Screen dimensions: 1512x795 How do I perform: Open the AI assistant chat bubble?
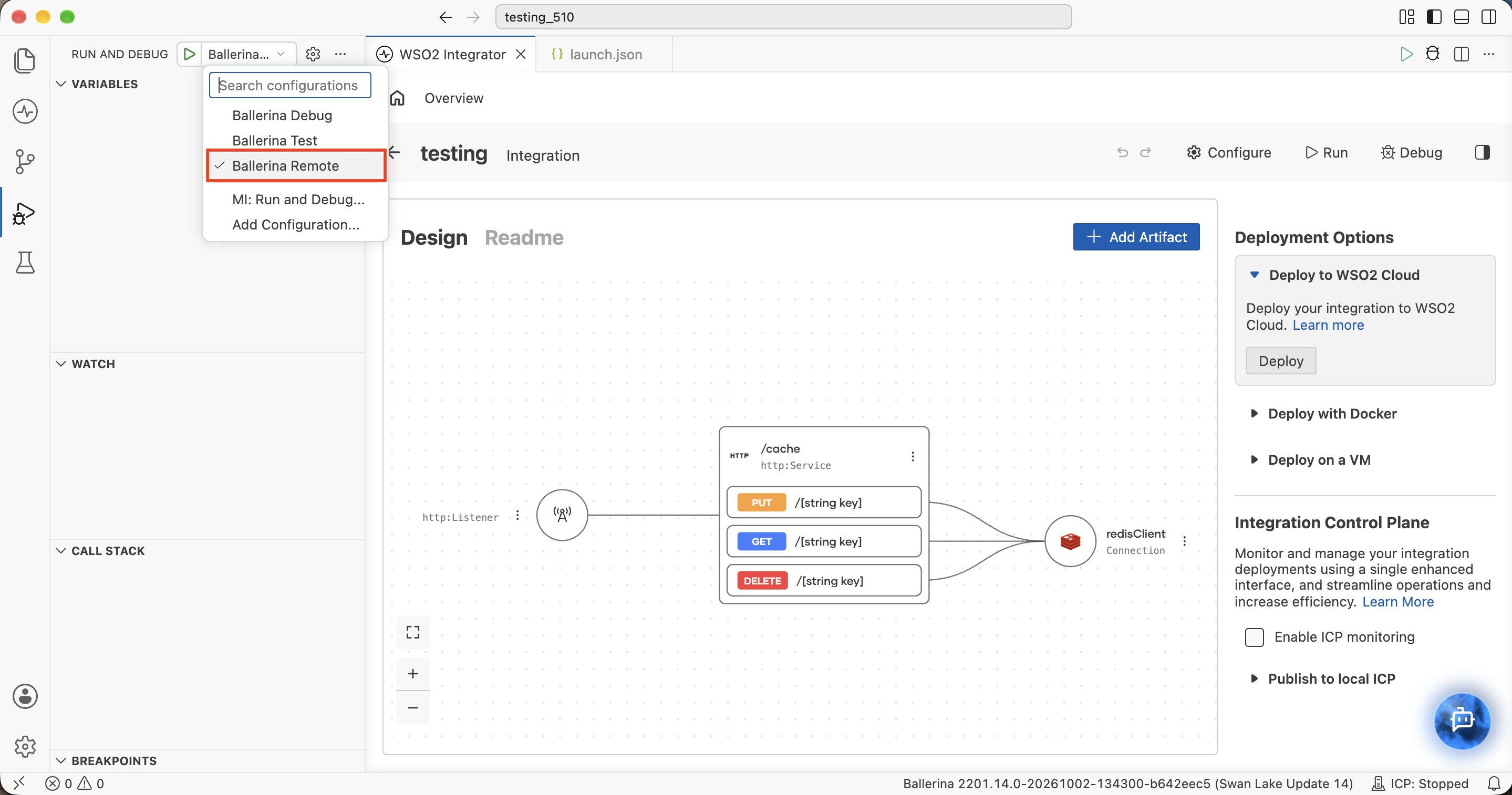coord(1462,720)
